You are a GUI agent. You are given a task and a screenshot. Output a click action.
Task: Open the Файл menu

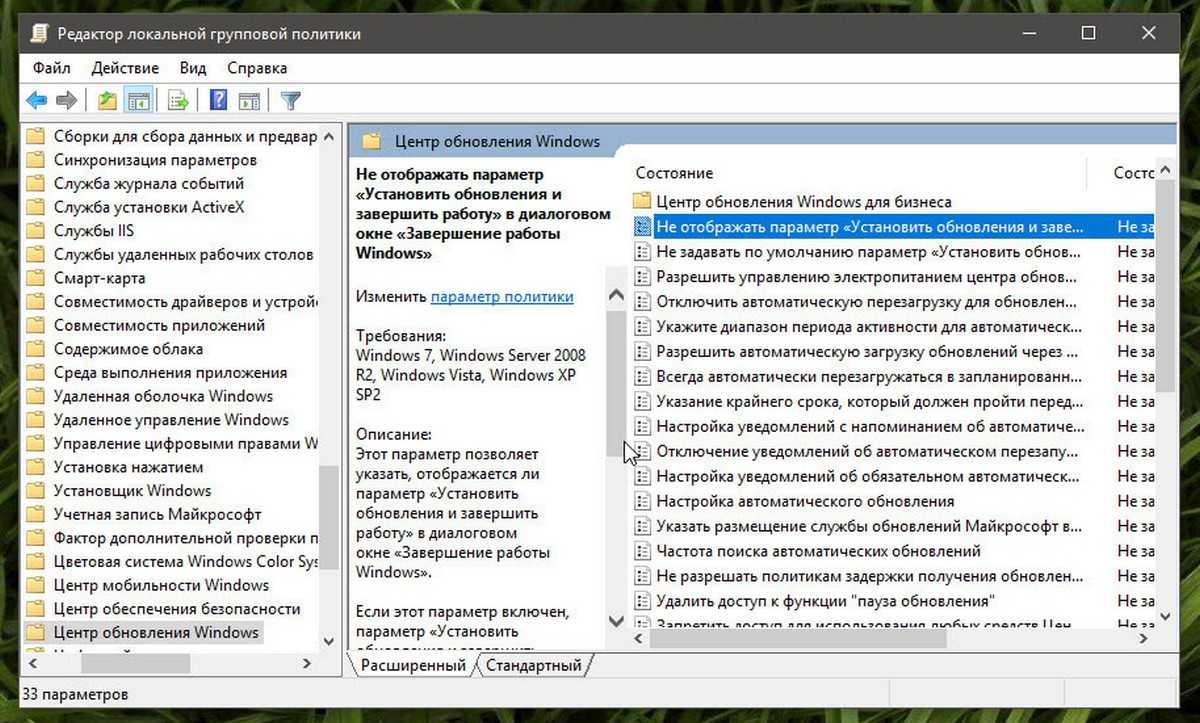point(51,68)
